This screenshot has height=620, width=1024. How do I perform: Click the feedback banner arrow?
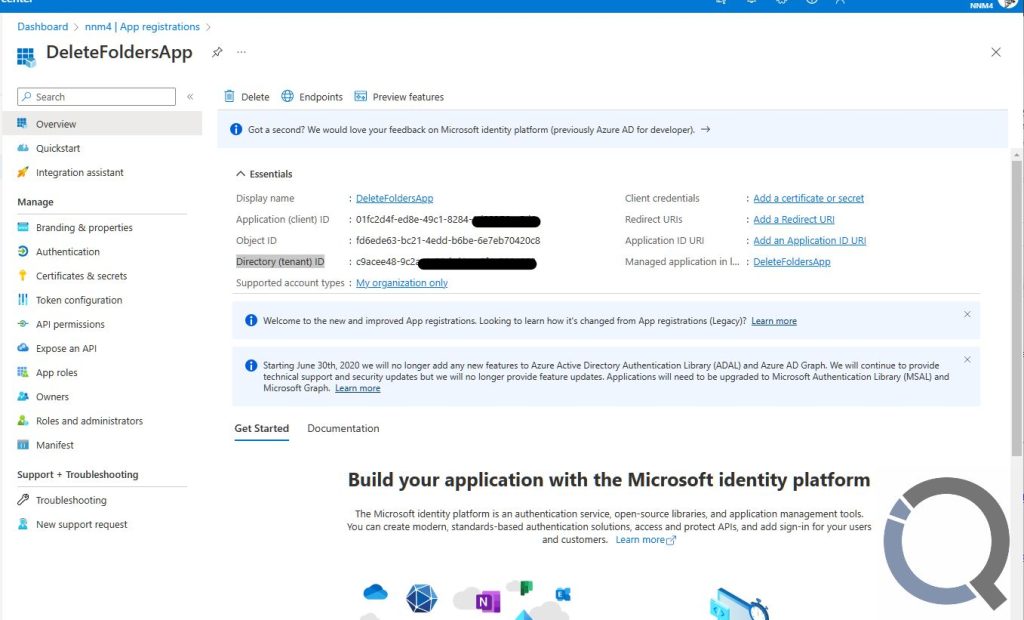705,129
